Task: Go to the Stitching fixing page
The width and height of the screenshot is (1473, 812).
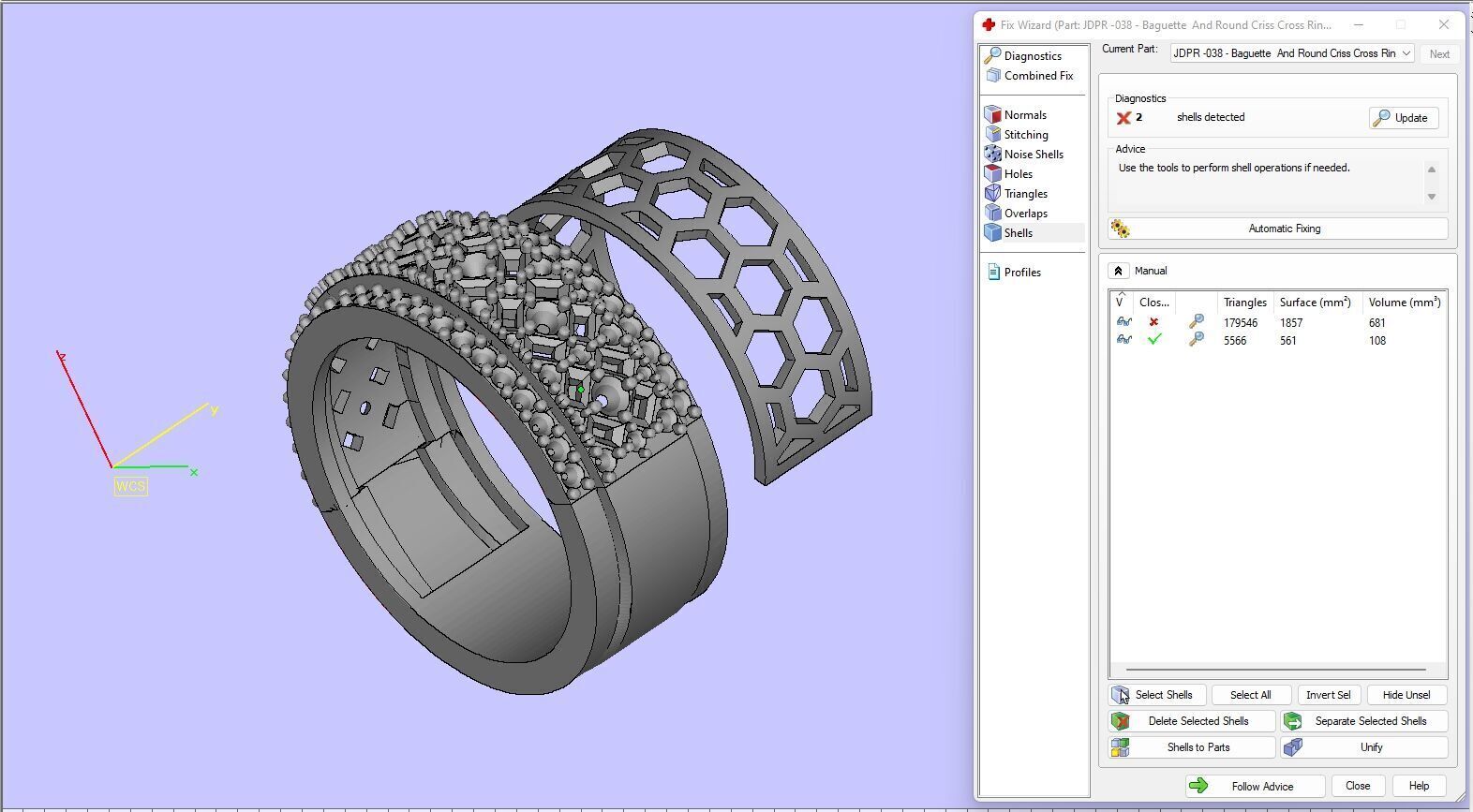Action: point(1026,135)
